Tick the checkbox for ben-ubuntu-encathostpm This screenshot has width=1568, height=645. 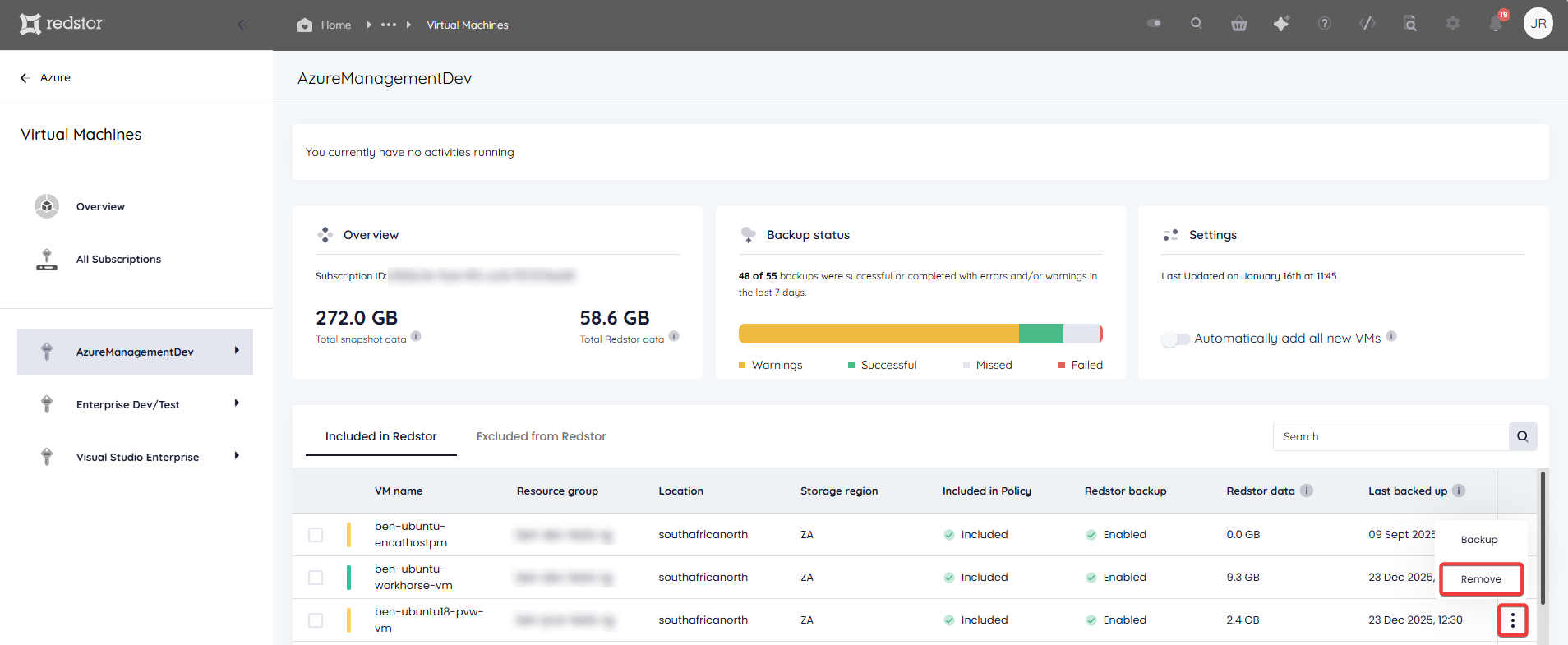click(x=316, y=535)
